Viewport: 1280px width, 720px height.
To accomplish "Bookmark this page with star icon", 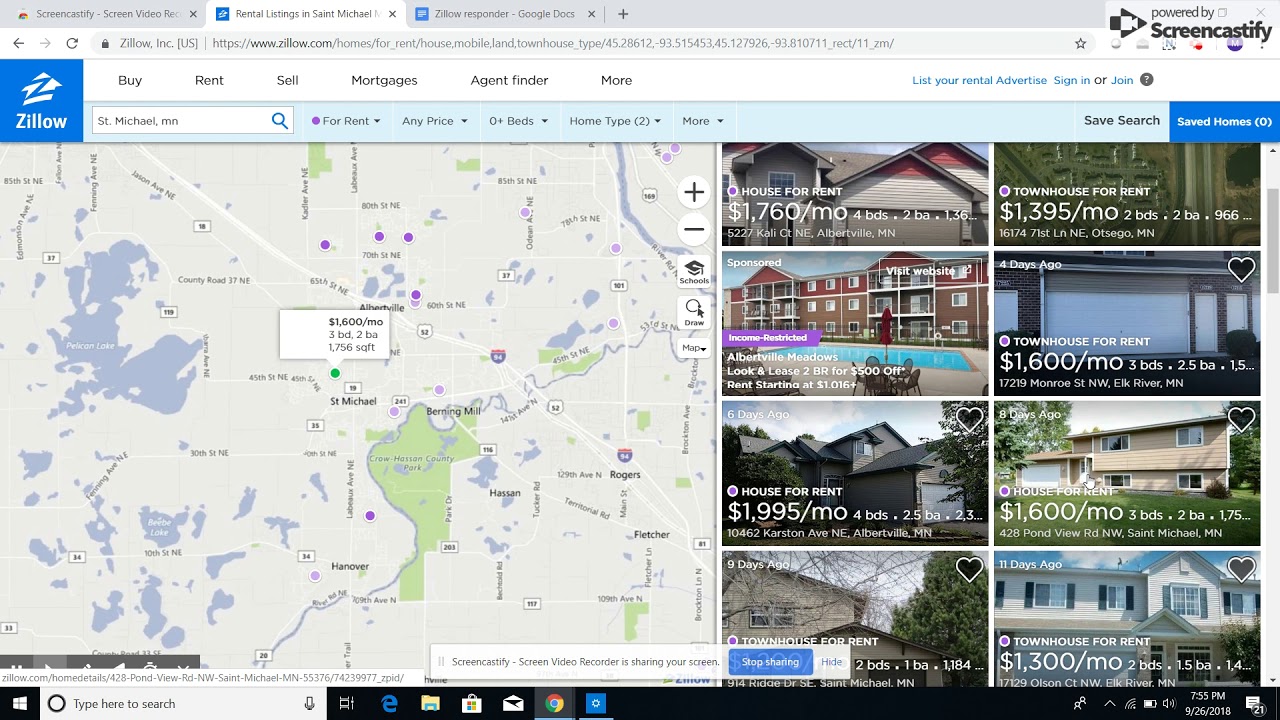I will click(1080, 44).
